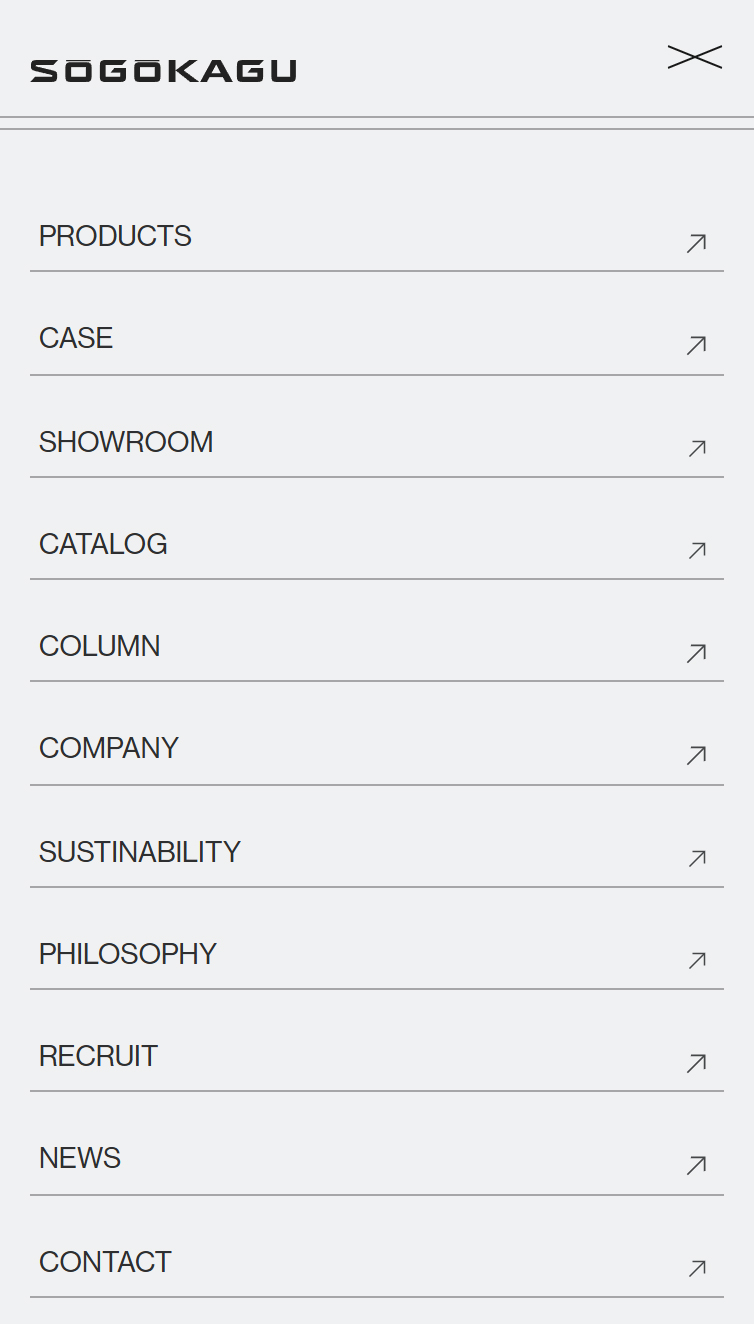
Task: Go to home via the SOGOKAGU logo
Action: 163,71
